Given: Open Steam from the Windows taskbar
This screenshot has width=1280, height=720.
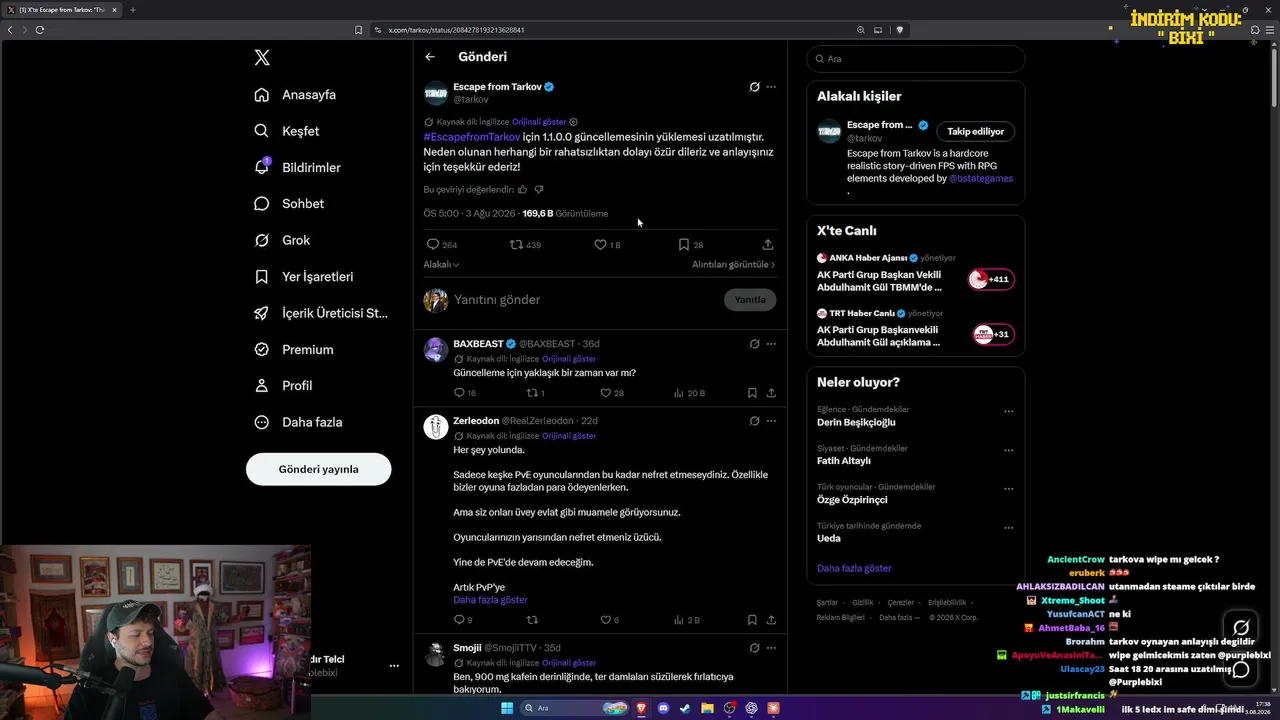Looking at the screenshot, I should [x=685, y=708].
